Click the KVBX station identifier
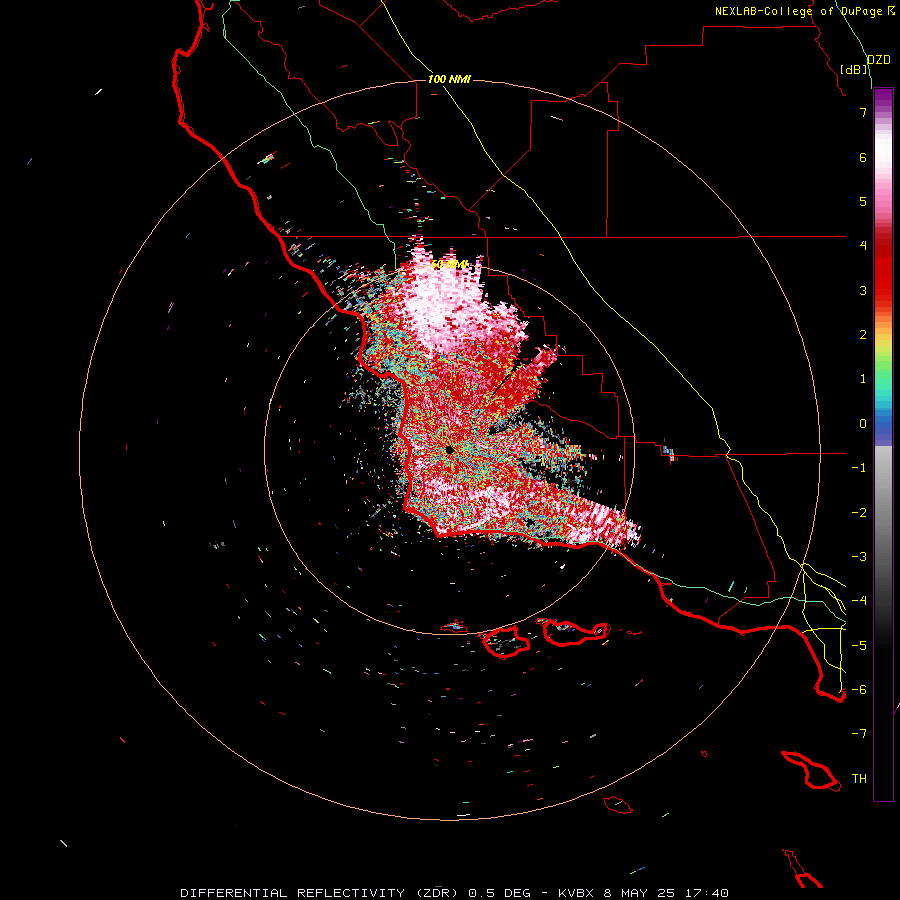Screen dimensions: 900x900 (x=578, y=893)
